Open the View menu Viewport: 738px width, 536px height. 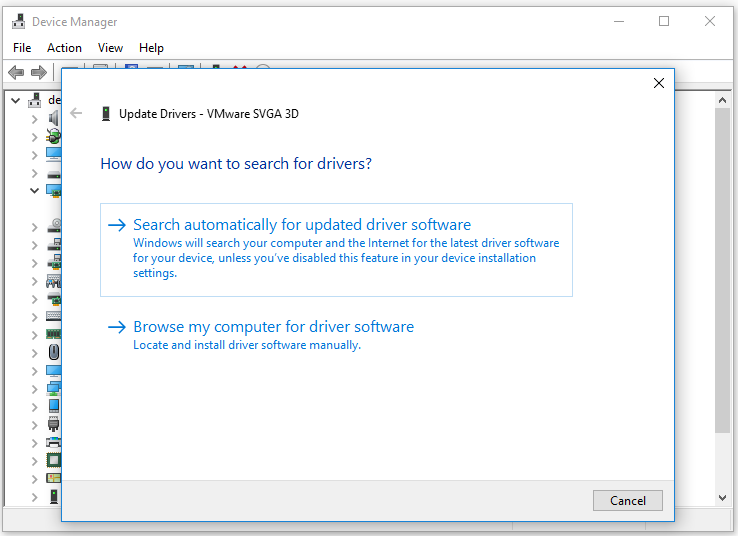pyautogui.click(x=110, y=48)
